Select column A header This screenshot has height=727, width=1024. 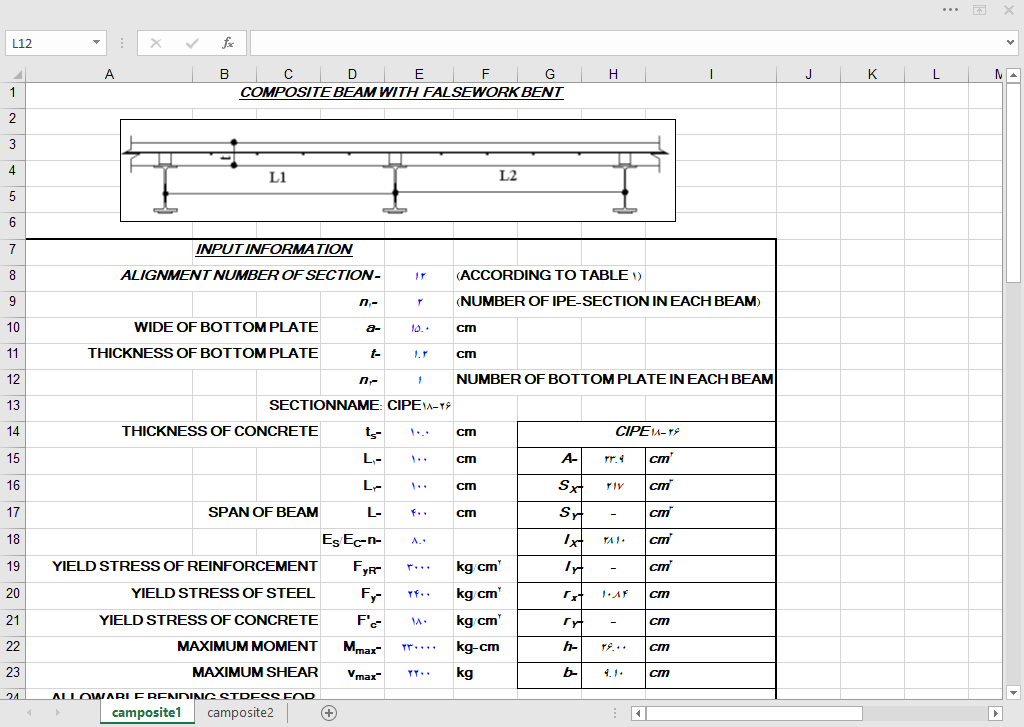click(109, 74)
